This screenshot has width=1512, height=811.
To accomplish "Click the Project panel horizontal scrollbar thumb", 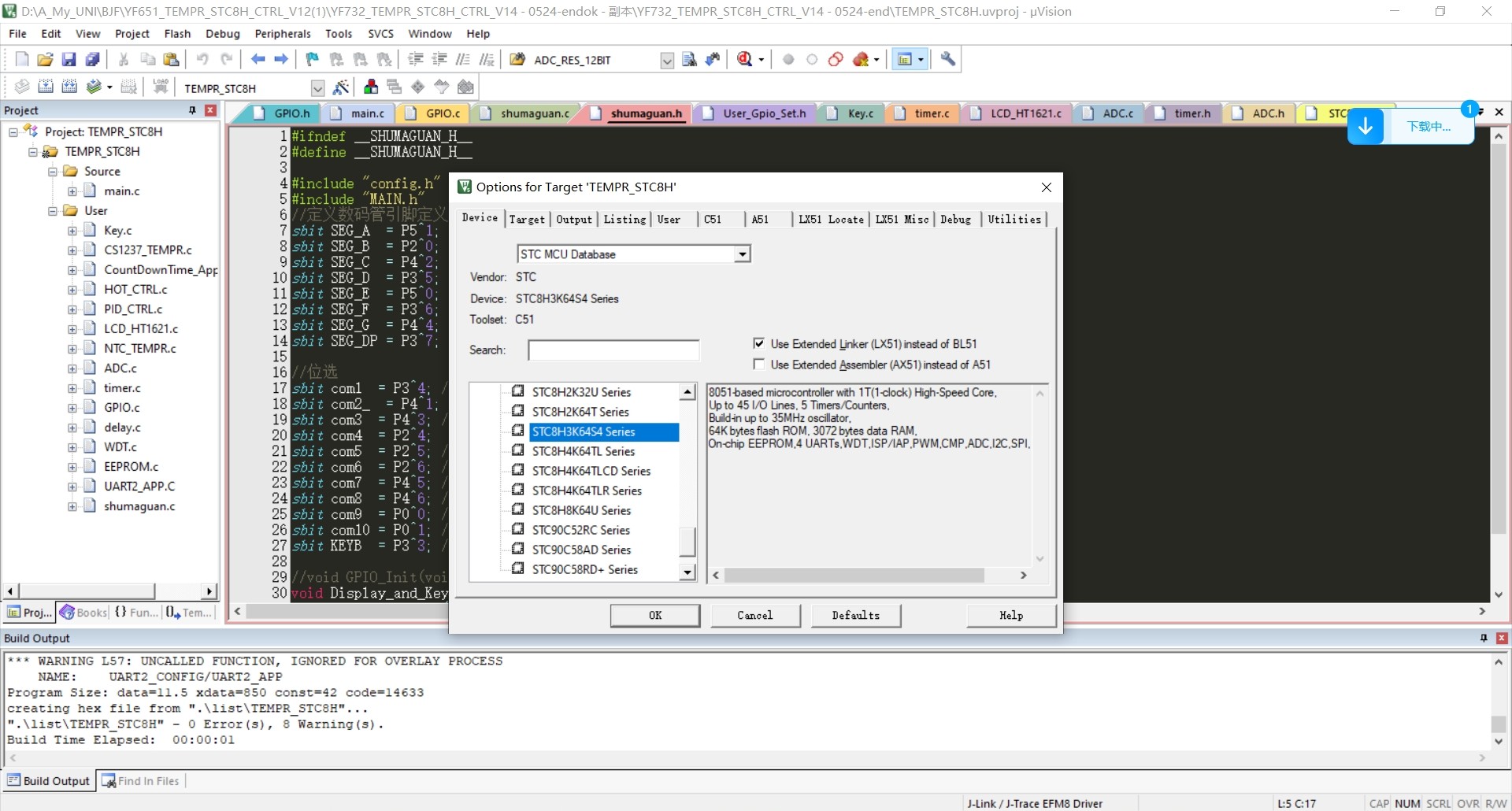I will coord(87,591).
